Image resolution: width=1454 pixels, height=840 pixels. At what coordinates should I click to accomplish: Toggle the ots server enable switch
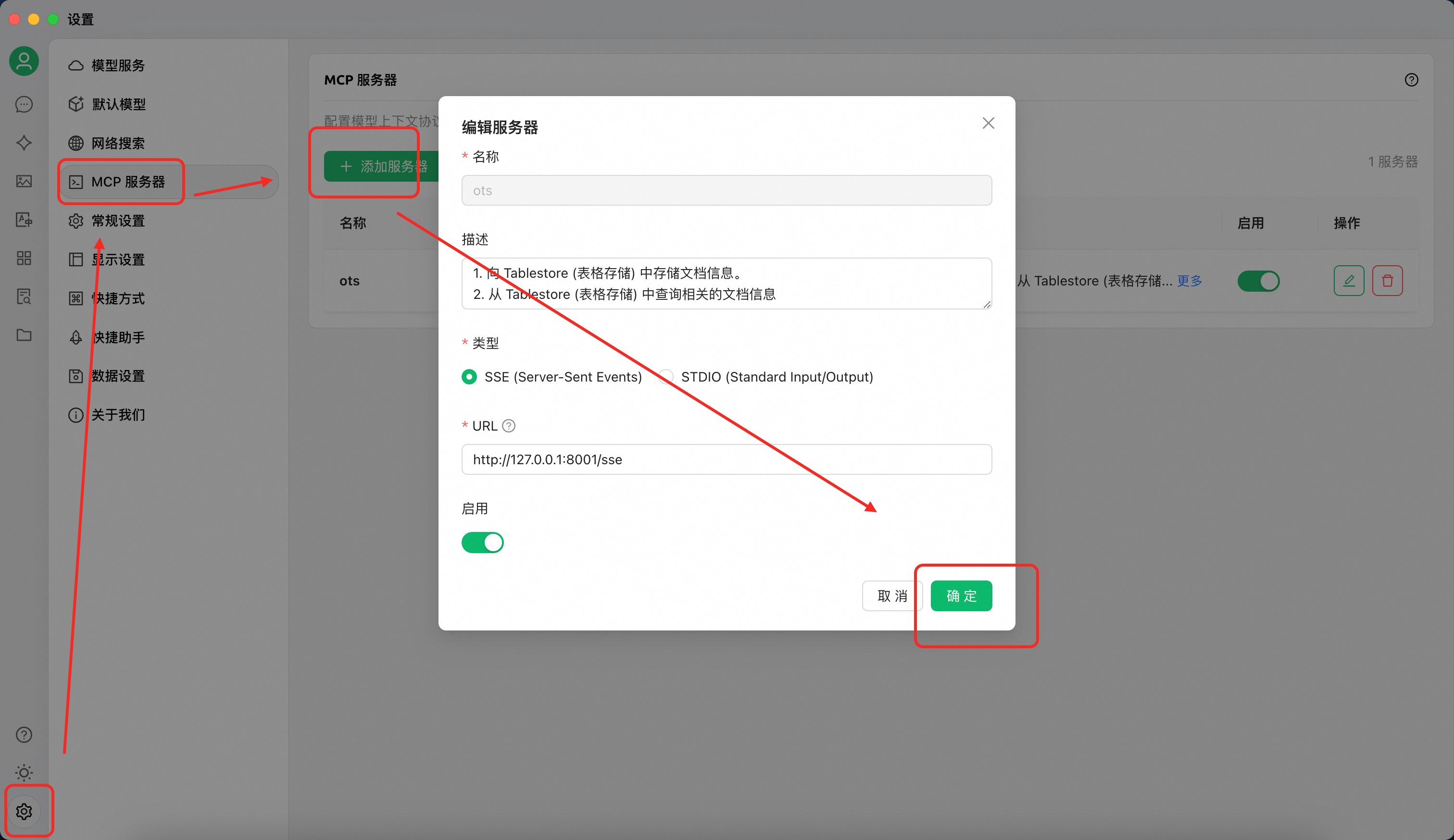(x=1258, y=281)
